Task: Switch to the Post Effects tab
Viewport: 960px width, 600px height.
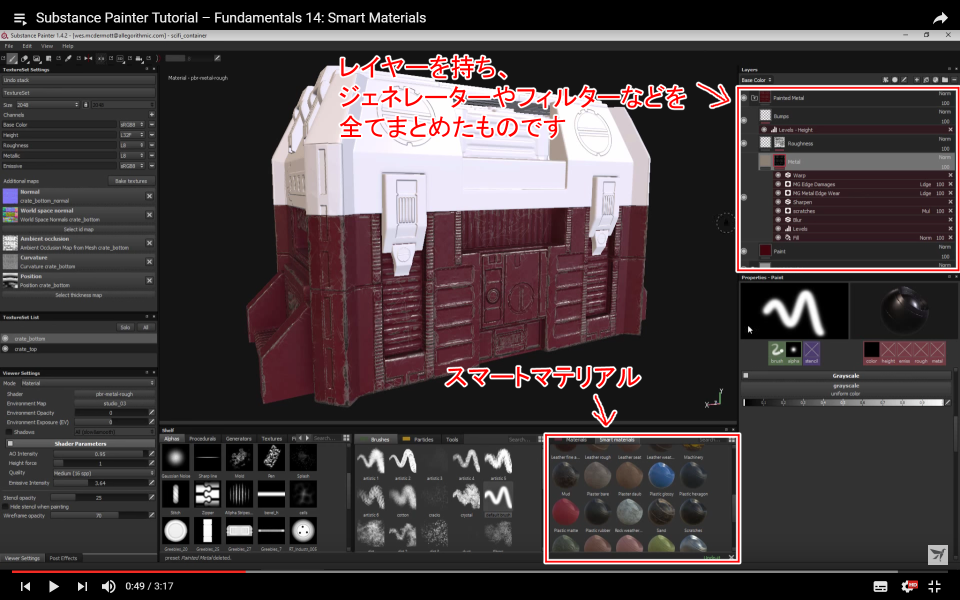Action: pos(64,558)
